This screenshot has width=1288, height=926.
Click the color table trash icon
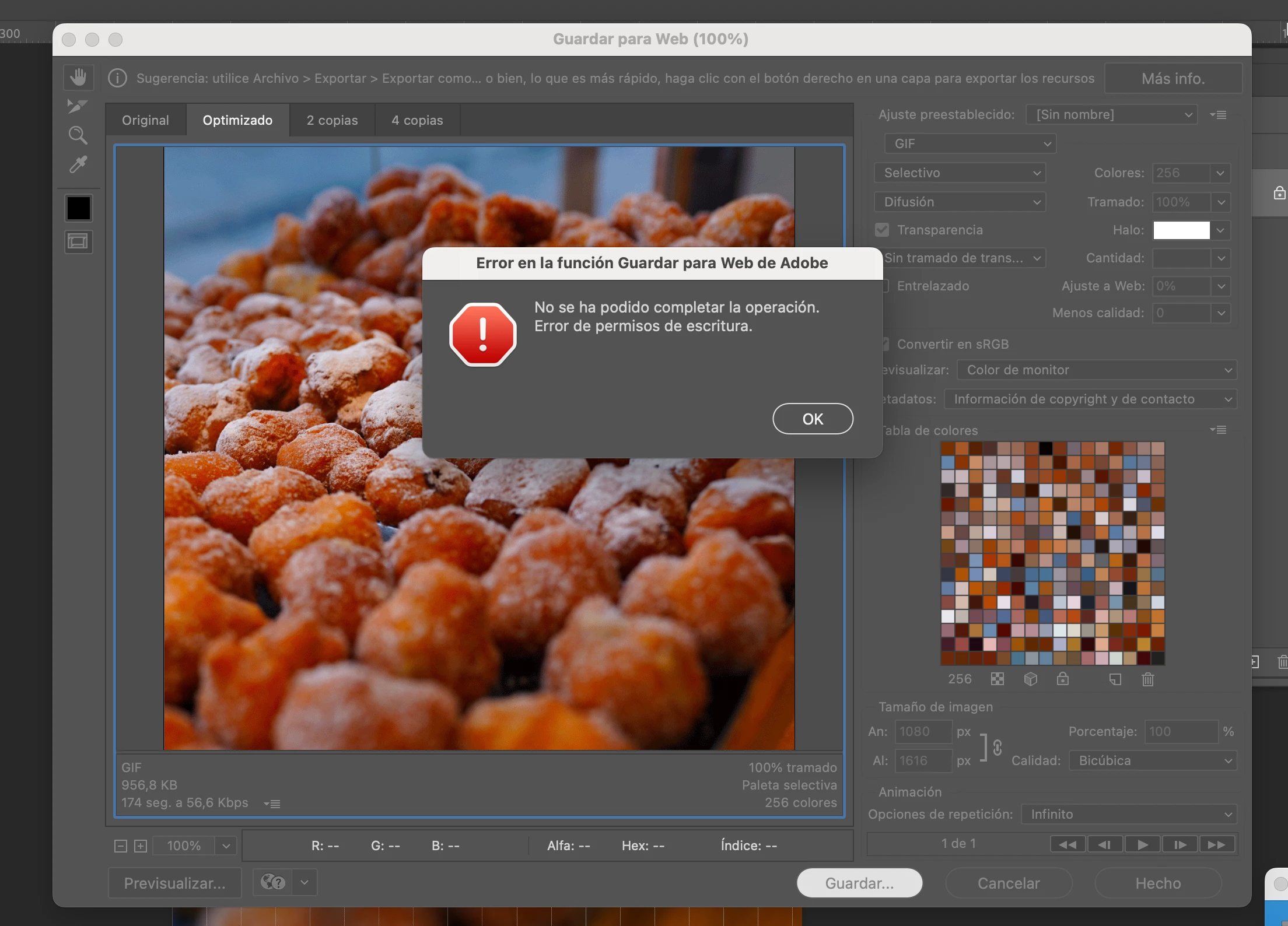pos(1147,679)
